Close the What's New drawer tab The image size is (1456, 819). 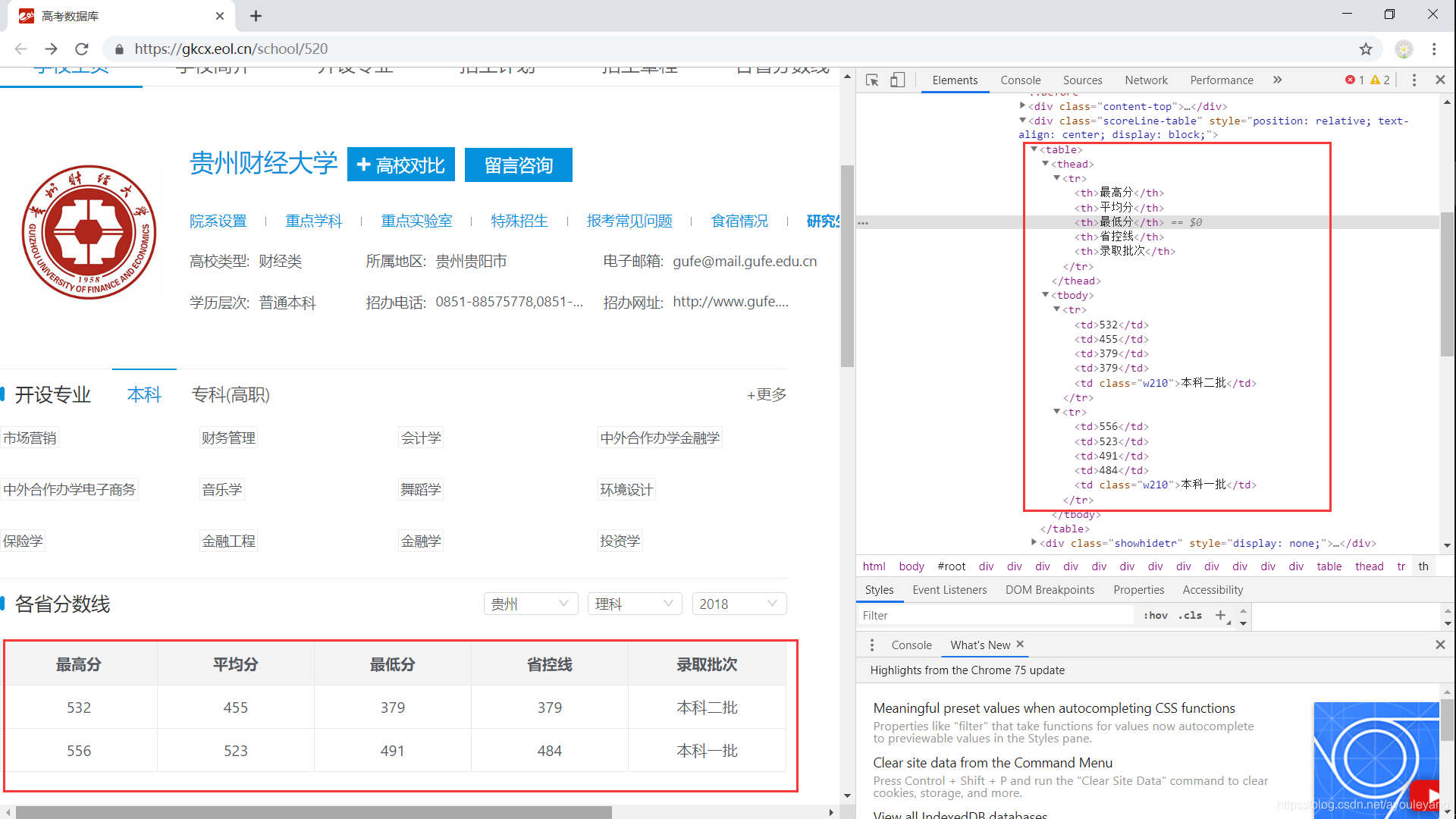tap(1020, 644)
